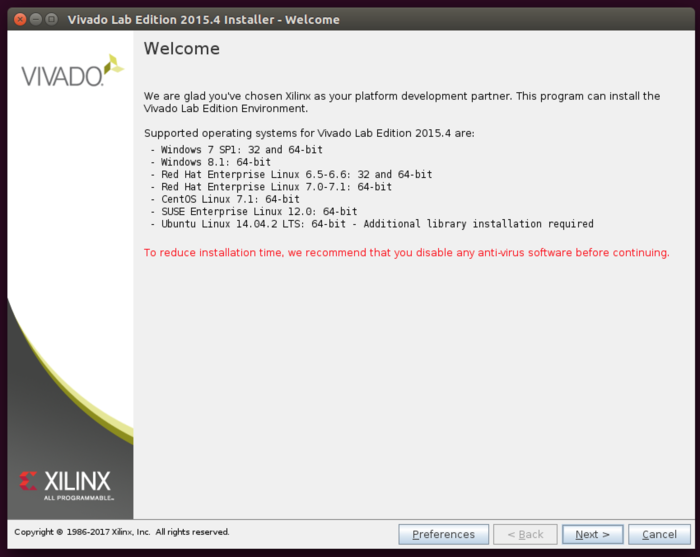Image resolution: width=700 pixels, height=557 pixels.
Task: Click the red anti-virus warning message
Action: (x=406, y=253)
